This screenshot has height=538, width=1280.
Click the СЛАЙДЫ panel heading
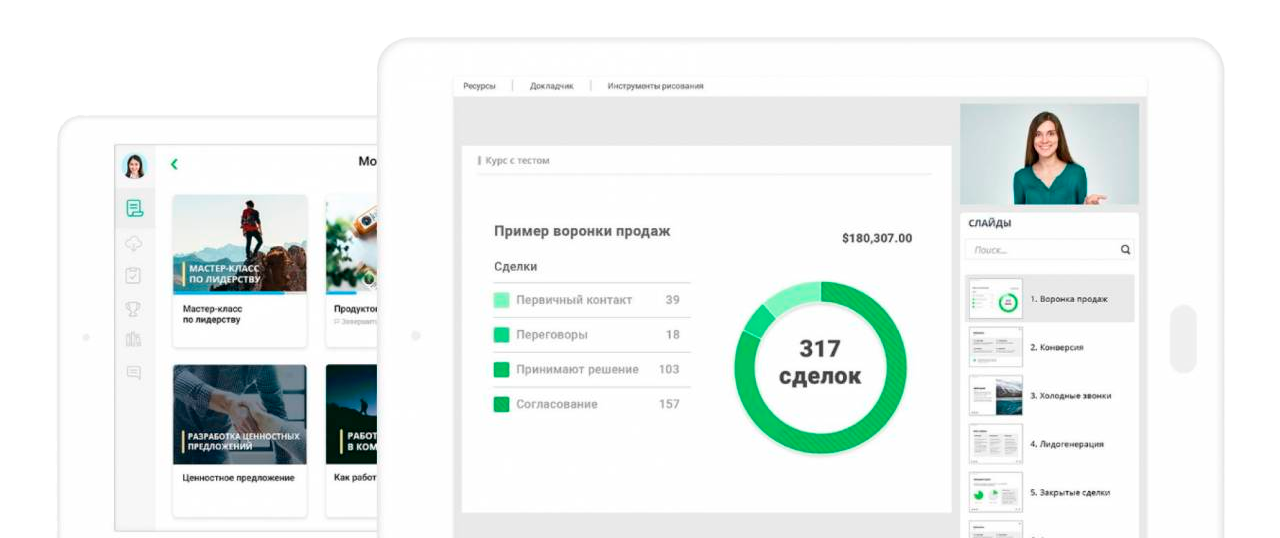click(x=989, y=223)
